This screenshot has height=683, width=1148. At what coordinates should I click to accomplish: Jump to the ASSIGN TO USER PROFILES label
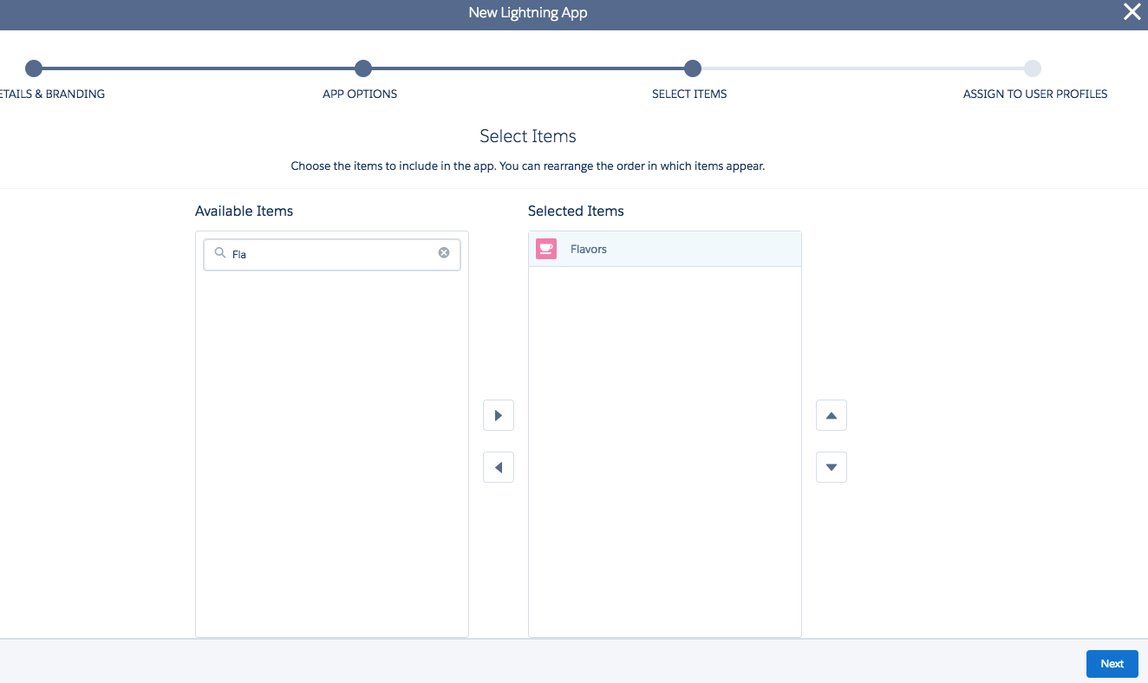pyautogui.click(x=1035, y=94)
